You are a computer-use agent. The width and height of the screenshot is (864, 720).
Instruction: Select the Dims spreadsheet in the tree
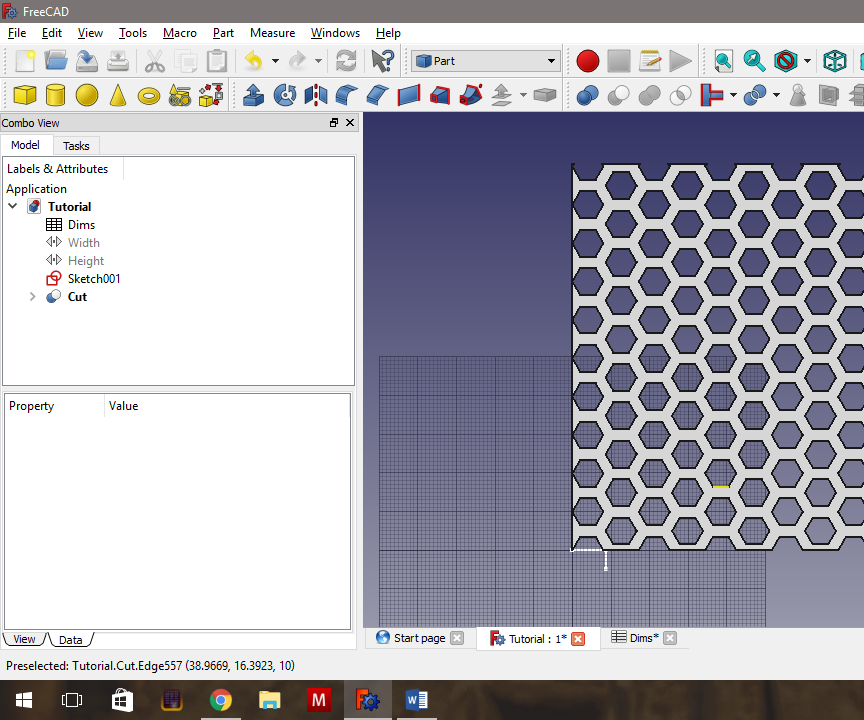[81, 224]
